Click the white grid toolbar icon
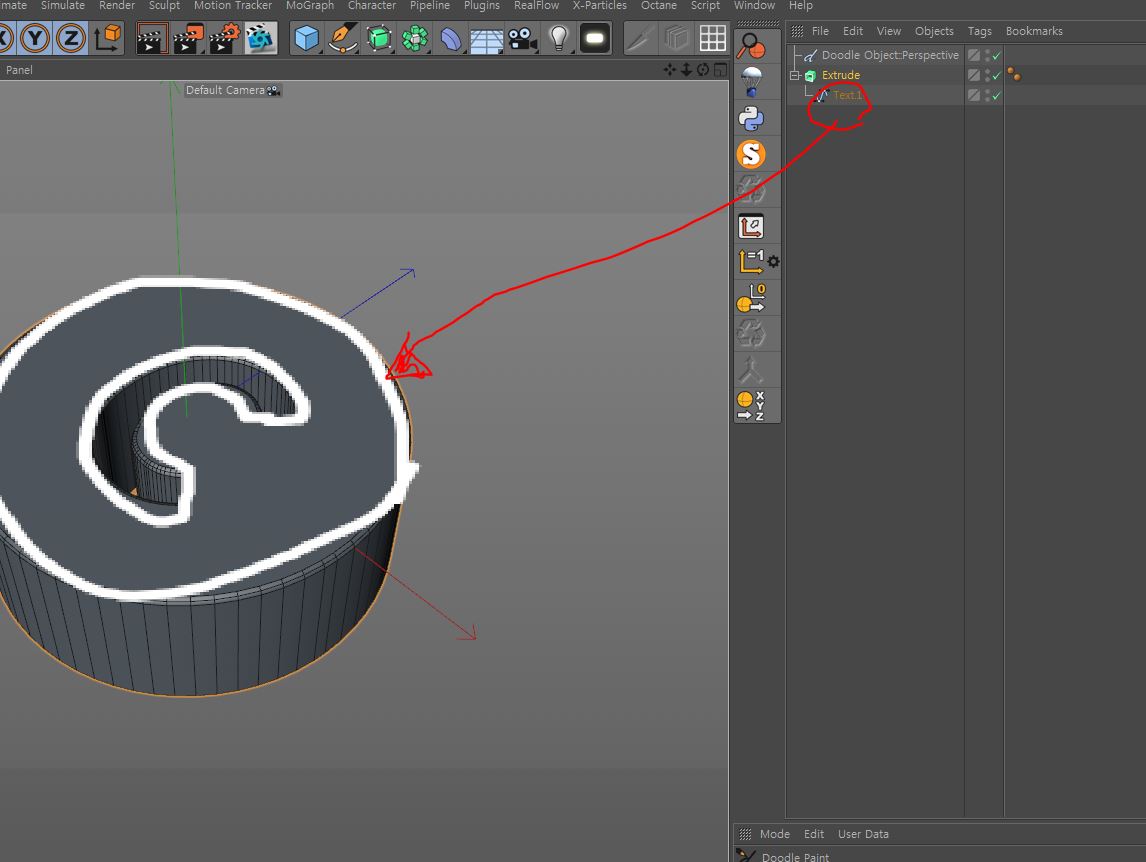This screenshot has height=862, width=1146. (x=713, y=38)
